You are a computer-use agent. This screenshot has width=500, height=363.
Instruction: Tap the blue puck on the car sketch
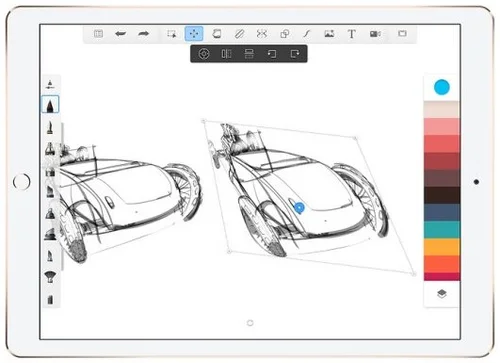click(299, 208)
